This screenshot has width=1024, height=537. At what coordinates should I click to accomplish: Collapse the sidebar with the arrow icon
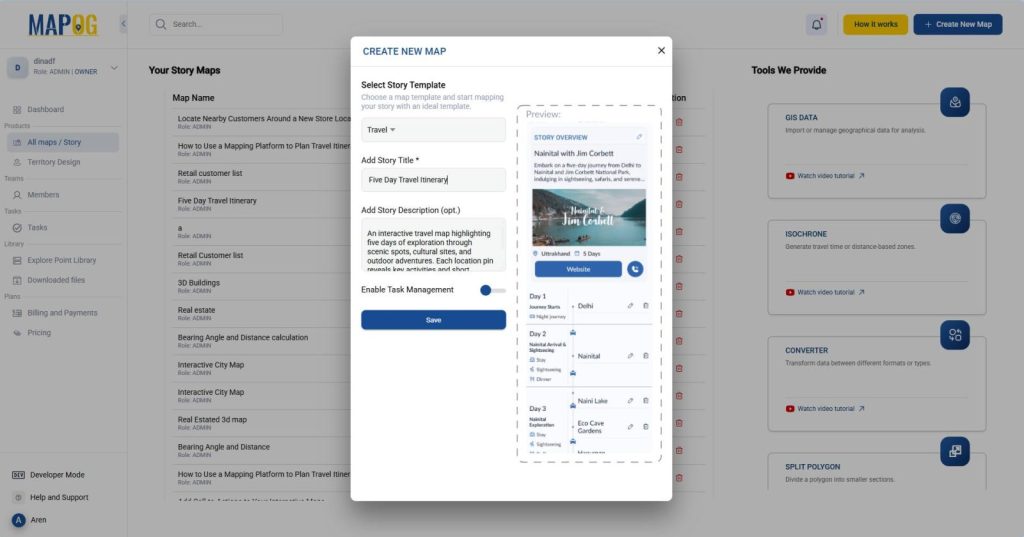coord(123,24)
